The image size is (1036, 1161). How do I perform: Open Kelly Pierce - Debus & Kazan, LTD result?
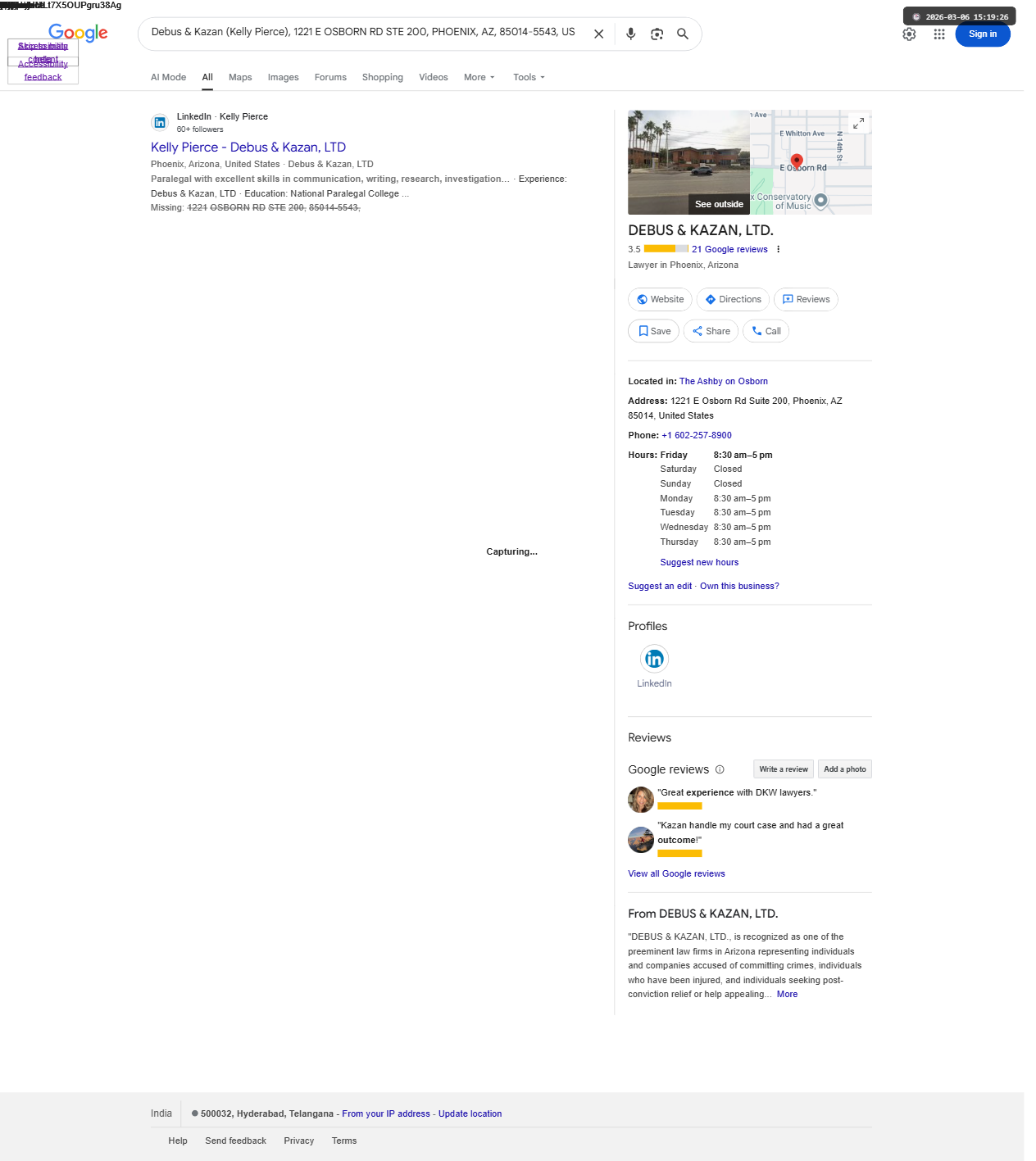248,147
